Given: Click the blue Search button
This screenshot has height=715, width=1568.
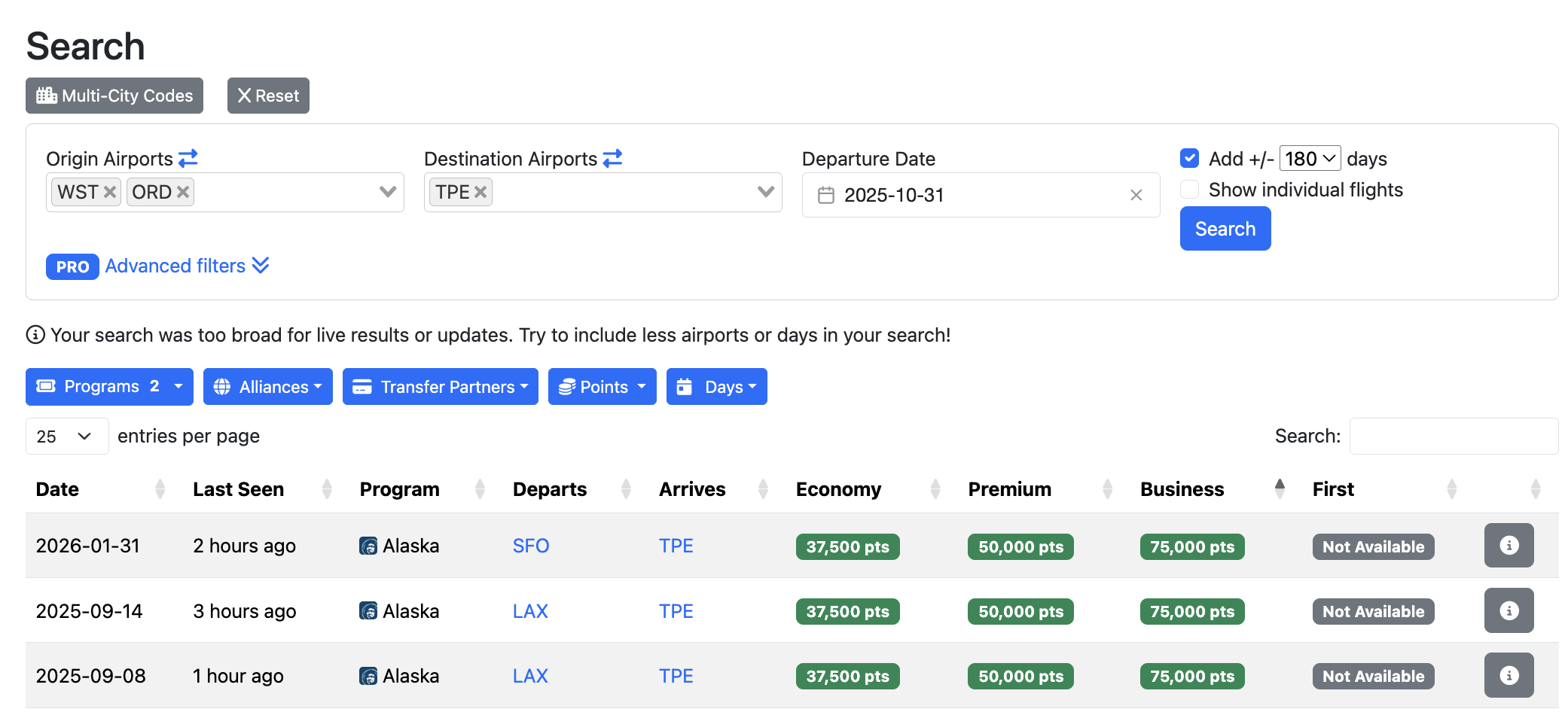Looking at the screenshot, I should click(1225, 229).
